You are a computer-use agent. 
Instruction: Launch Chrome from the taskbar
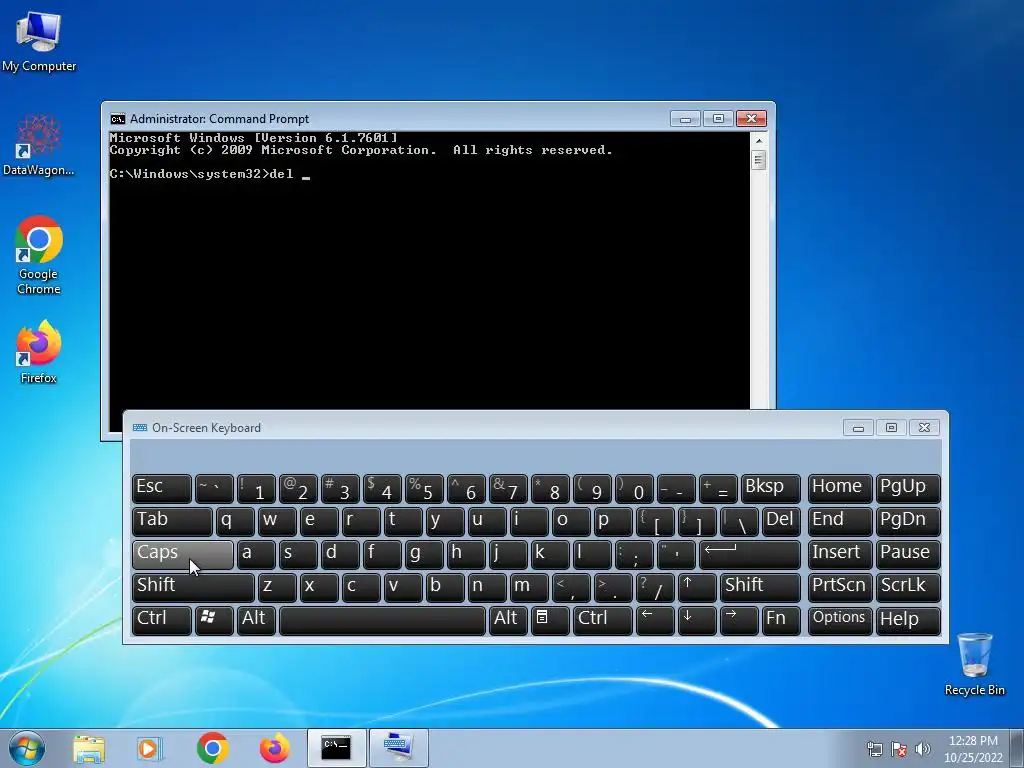tap(212, 748)
